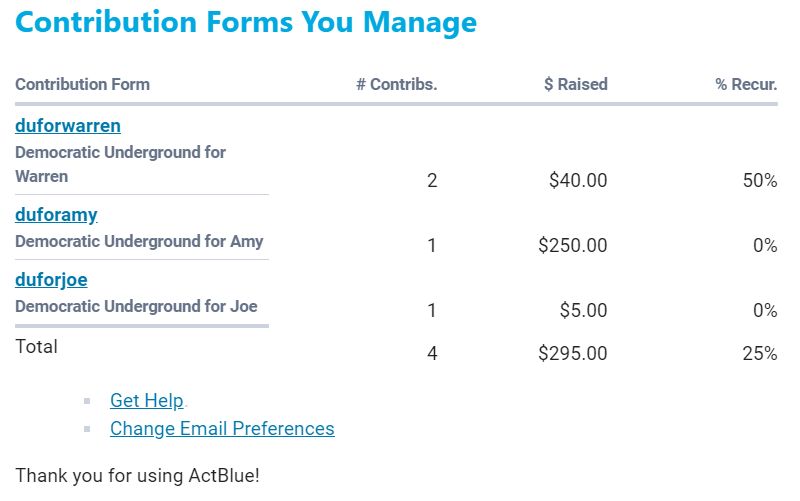Open the duforamy contribution form link
The height and width of the screenshot is (501, 800).
point(56,214)
